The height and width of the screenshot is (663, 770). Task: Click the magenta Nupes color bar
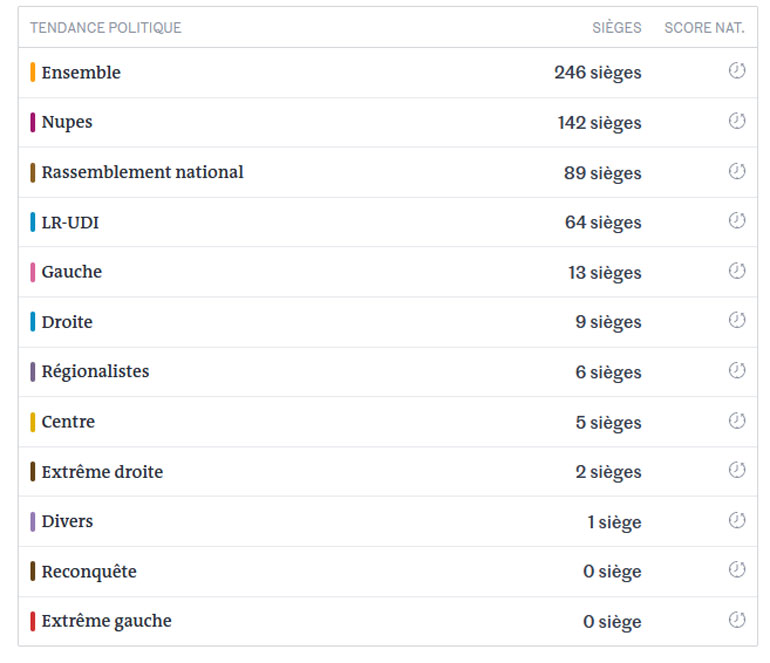(x=33, y=122)
